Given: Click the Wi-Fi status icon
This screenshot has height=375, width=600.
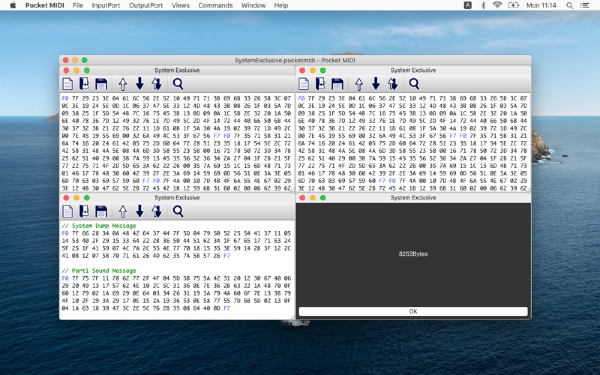Looking at the screenshot, I should 497,5.
